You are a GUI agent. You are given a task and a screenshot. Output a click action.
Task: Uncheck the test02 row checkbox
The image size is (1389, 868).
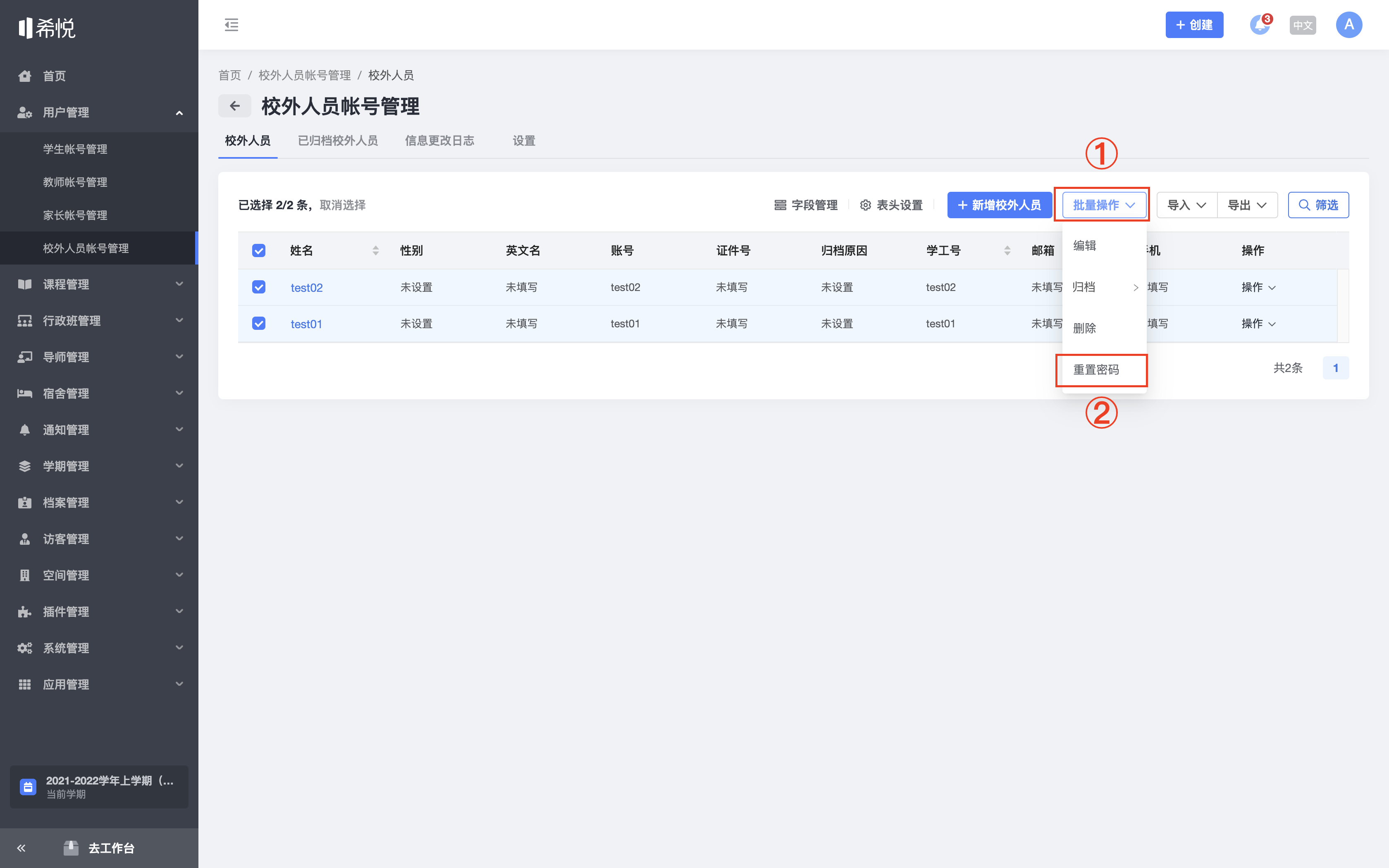[x=259, y=287]
